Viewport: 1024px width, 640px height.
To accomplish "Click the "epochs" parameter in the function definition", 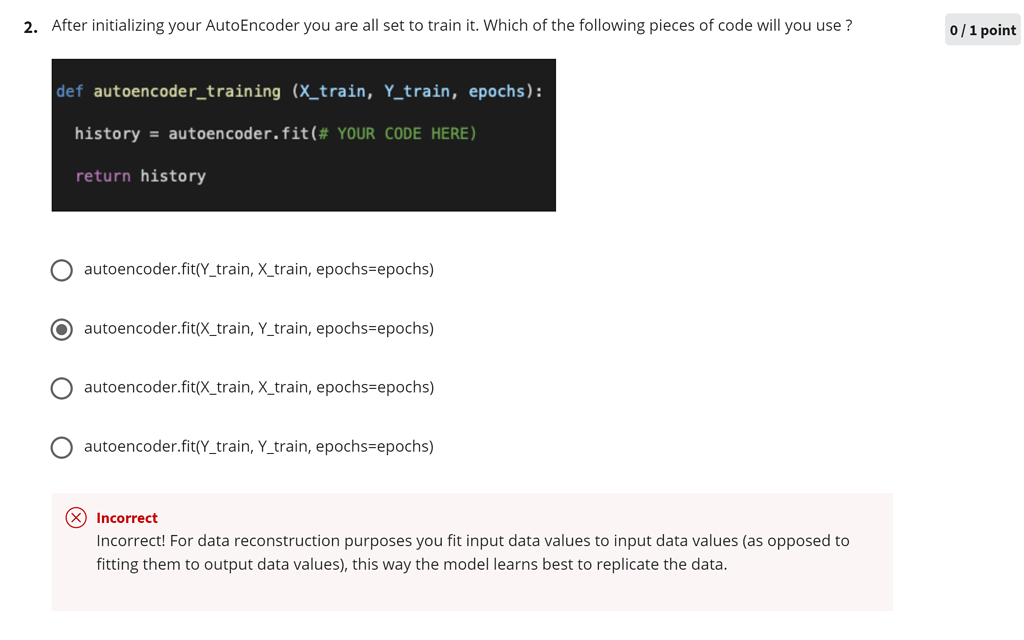I will [x=497, y=91].
